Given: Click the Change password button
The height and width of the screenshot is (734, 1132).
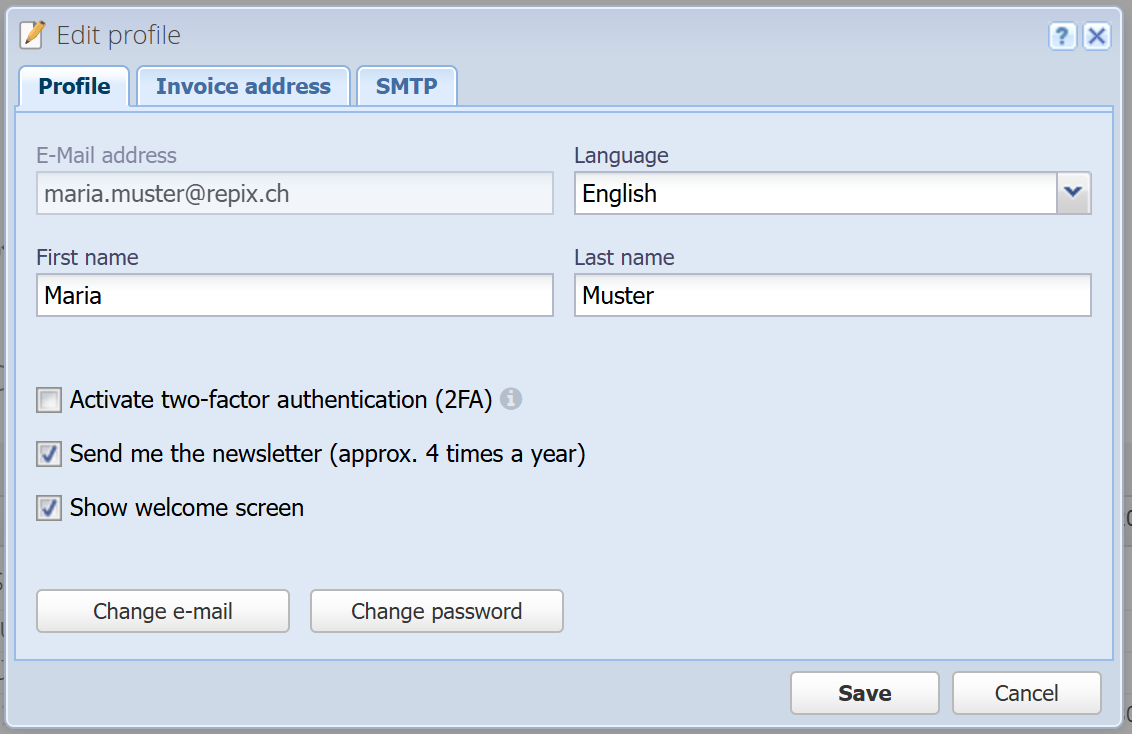Looking at the screenshot, I should point(437,611).
